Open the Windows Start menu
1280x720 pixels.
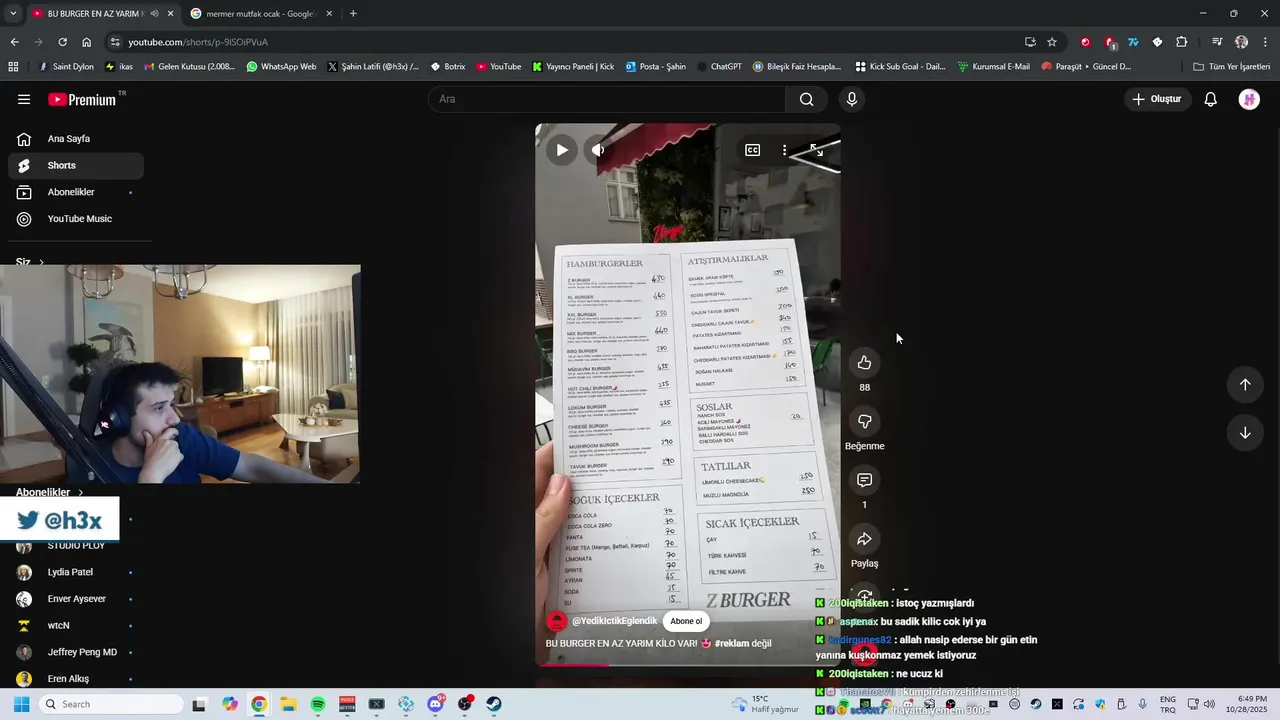coord(21,704)
